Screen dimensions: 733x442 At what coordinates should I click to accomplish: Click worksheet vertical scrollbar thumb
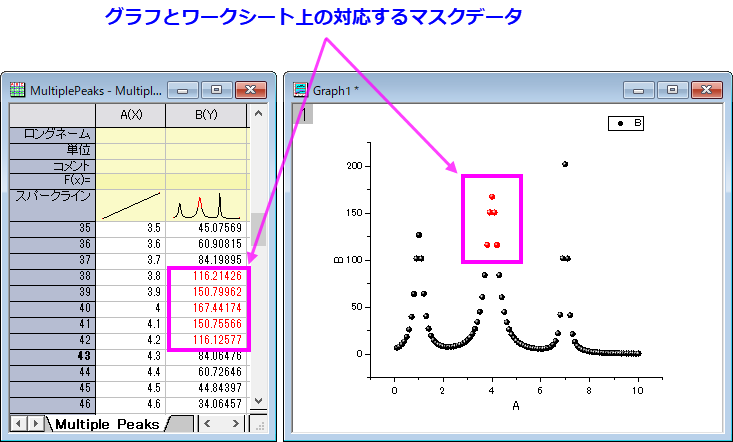tap(259, 229)
